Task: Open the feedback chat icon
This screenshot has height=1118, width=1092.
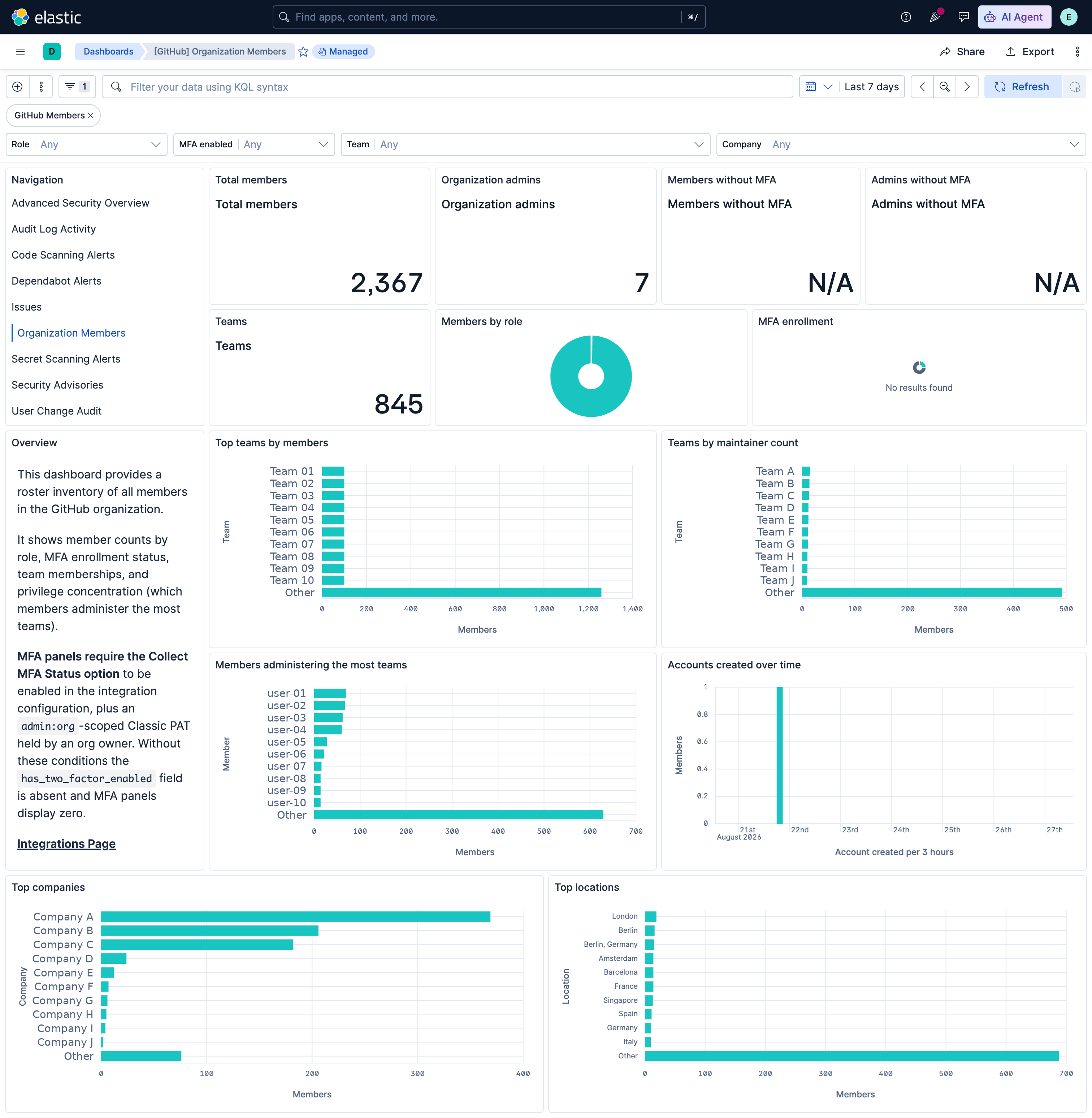Action: 963,17
